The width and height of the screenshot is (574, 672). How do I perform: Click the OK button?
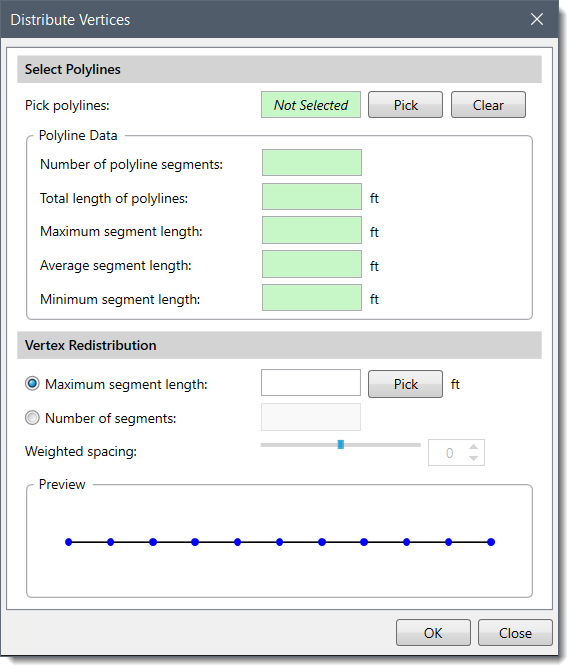[433, 633]
